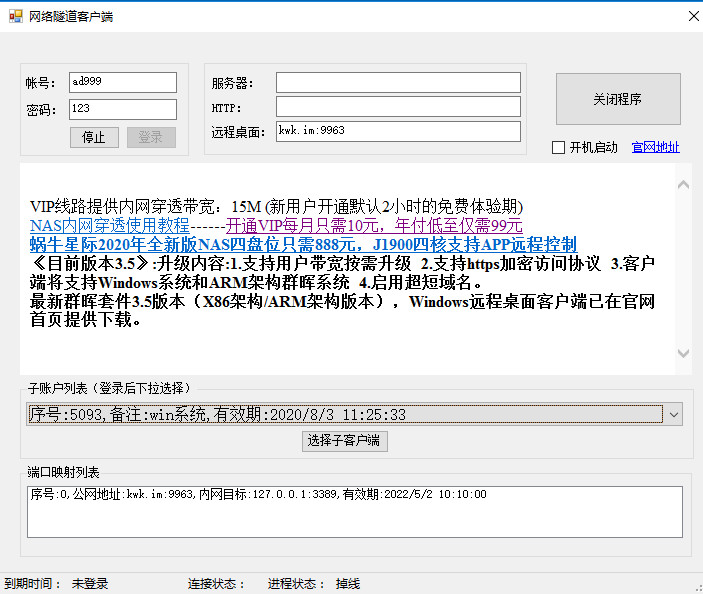Click the 关闭程序 button

[x=617, y=100]
